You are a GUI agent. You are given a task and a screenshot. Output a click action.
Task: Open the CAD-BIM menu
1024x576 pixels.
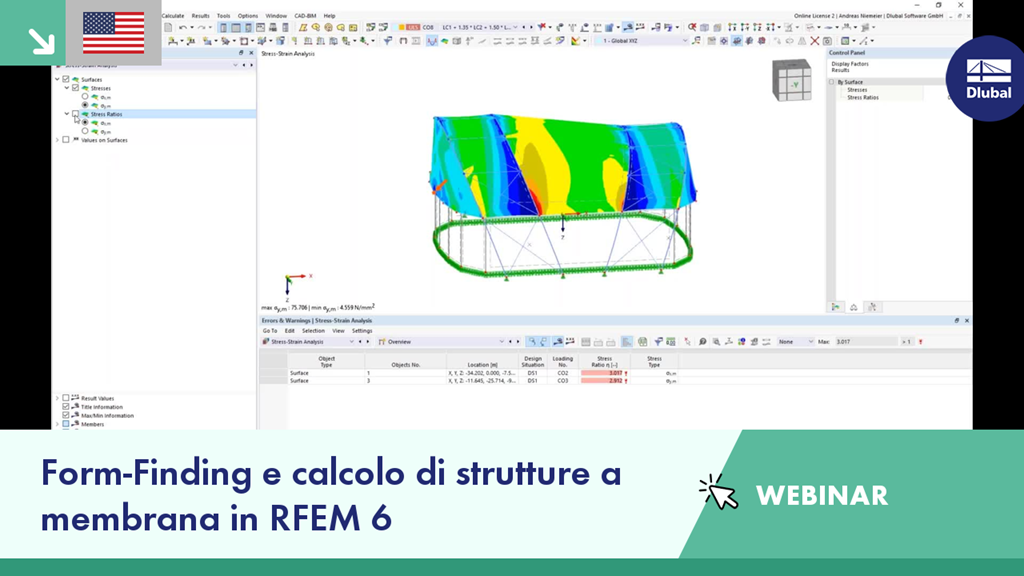pyautogui.click(x=303, y=16)
